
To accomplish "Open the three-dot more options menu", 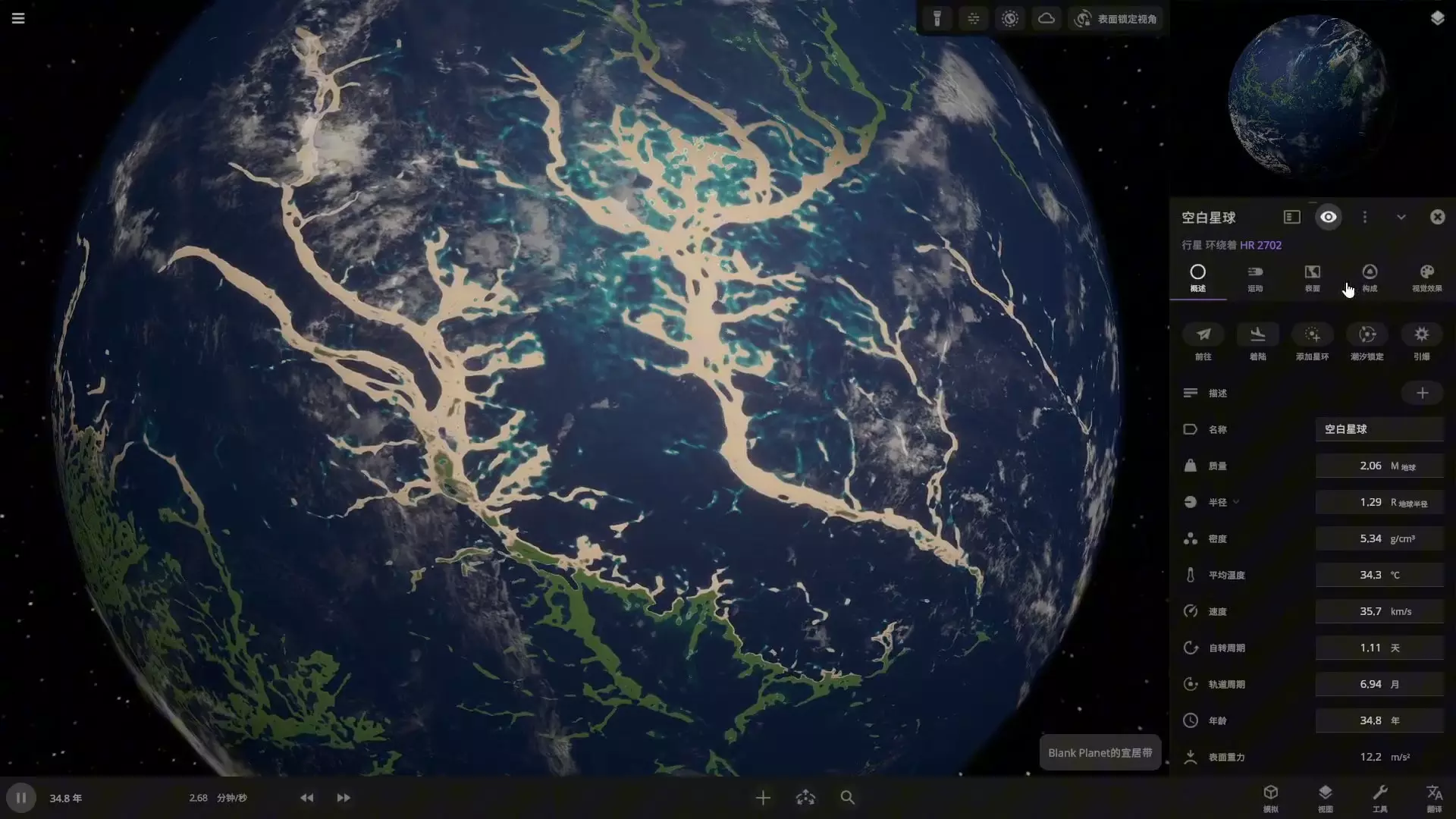I will click(1364, 218).
